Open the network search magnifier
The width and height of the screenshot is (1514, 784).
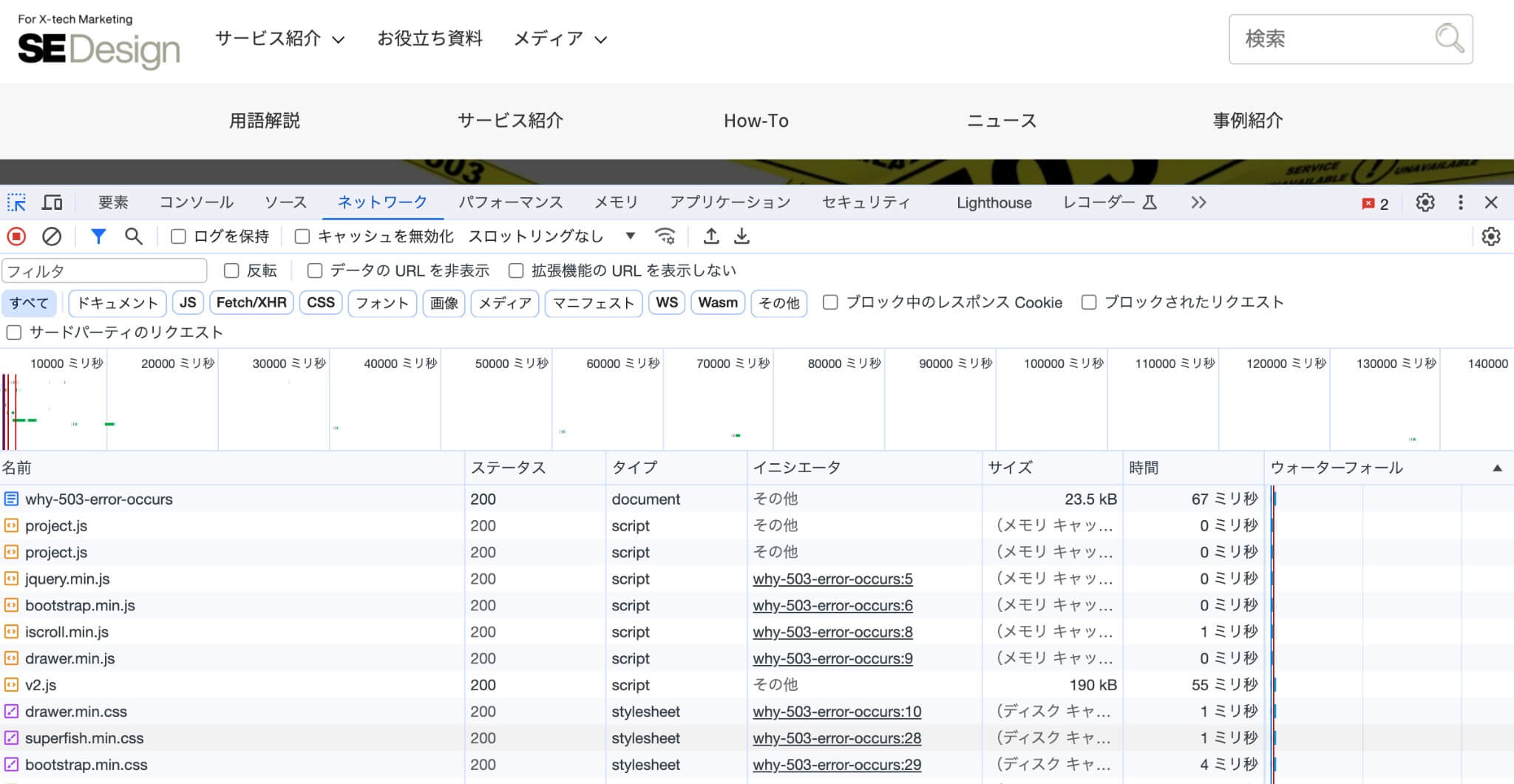pyautogui.click(x=133, y=236)
